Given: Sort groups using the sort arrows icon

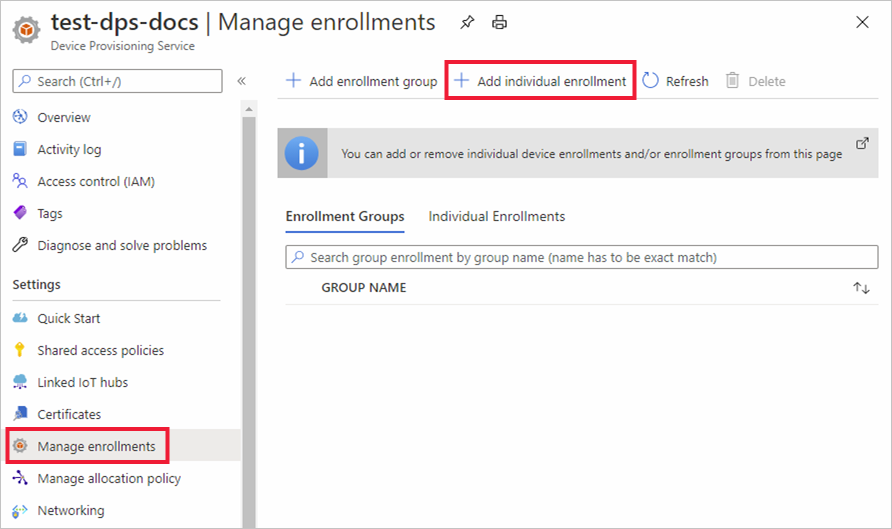Looking at the screenshot, I should 861,288.
